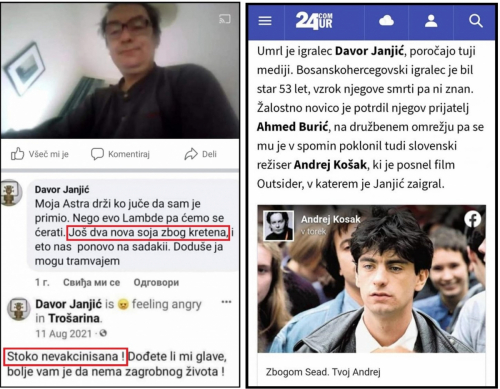
Task: Open the weather cloud icon
Action: click(386, 21)
